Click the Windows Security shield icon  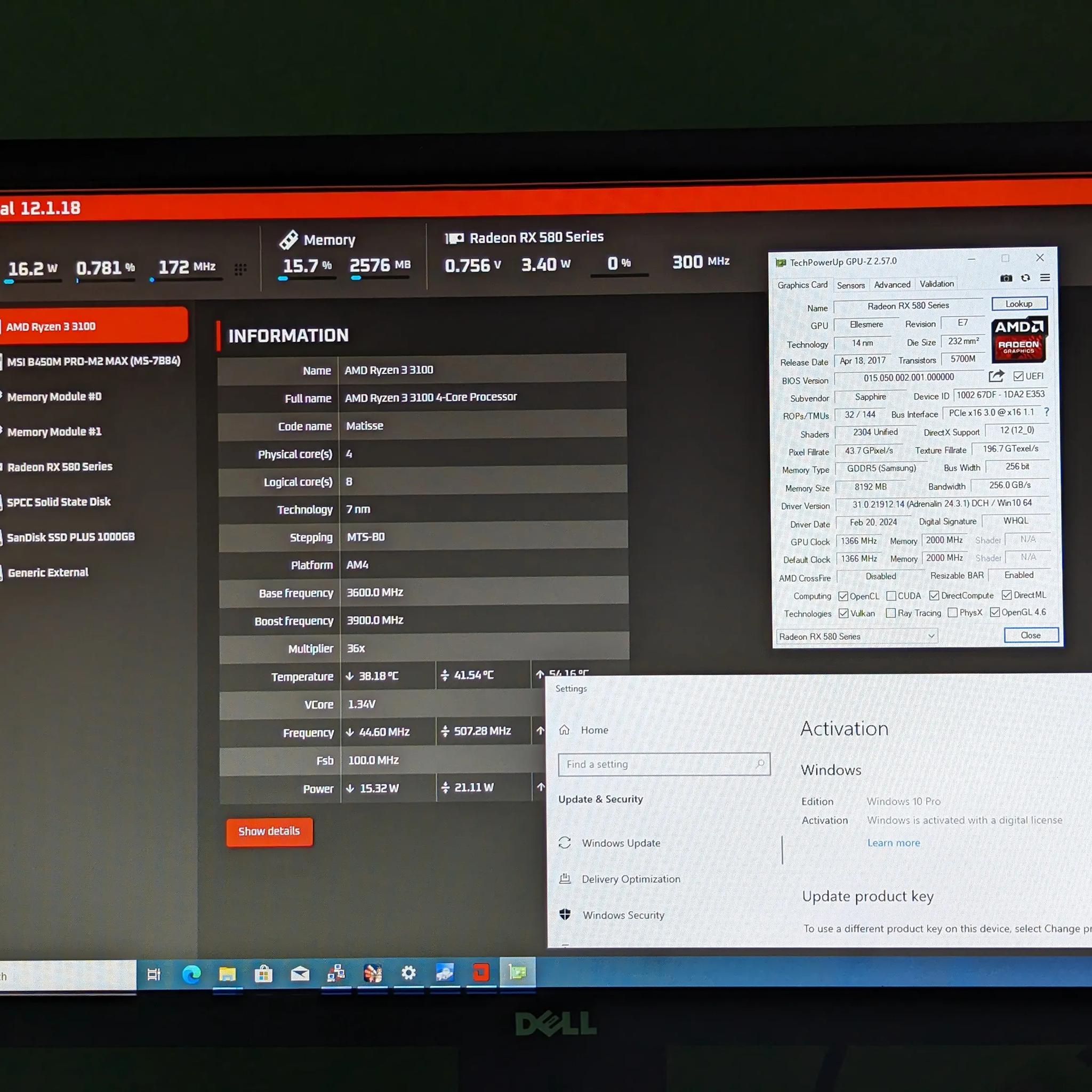point(565,914)
